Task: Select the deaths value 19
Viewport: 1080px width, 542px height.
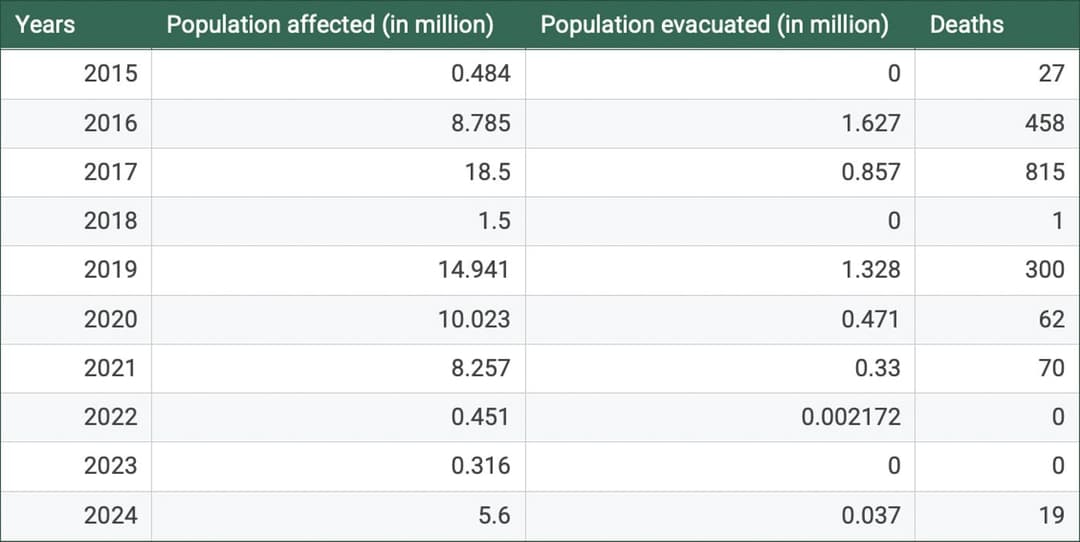Action: 1051,516
